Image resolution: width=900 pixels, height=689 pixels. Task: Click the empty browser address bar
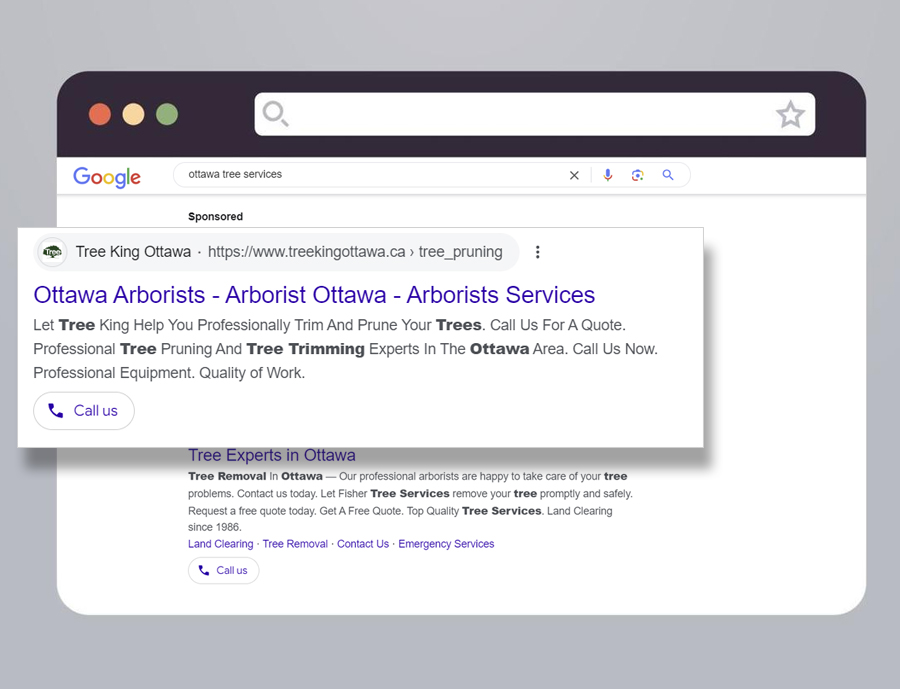click(x=530, y=114)
